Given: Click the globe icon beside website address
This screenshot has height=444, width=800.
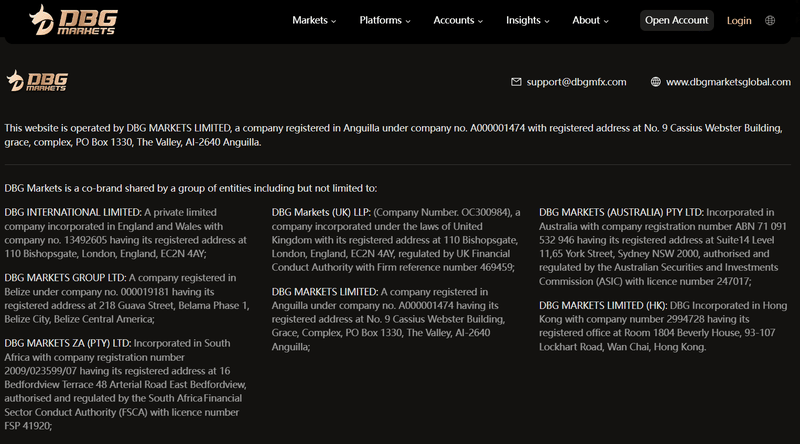Looking at the screenshot, I should [656, 82].
